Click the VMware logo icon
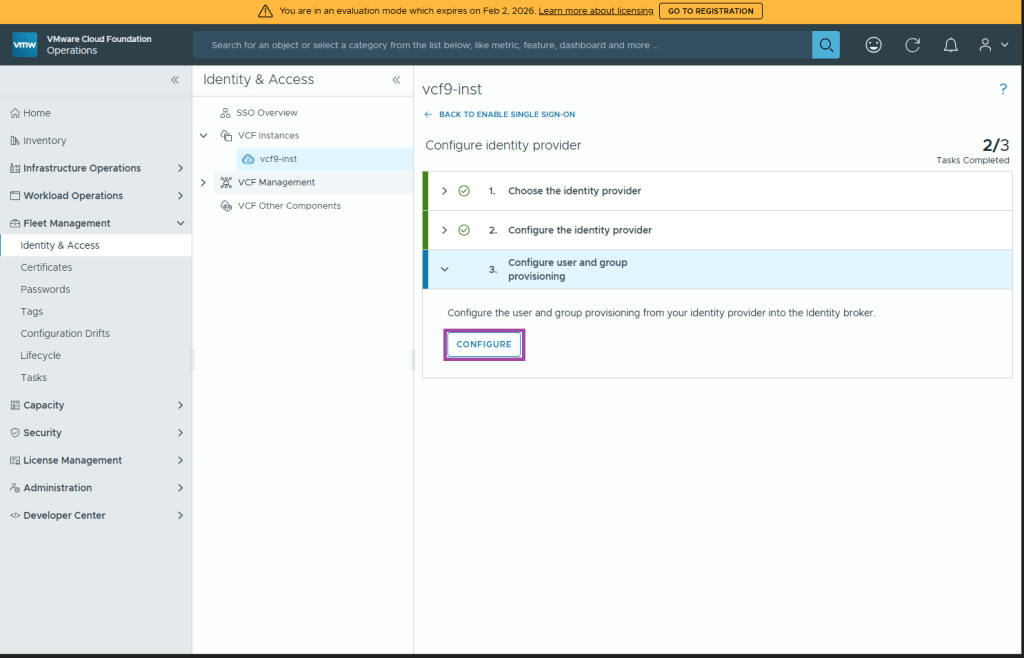1024x658 pixels. (25, 45)
